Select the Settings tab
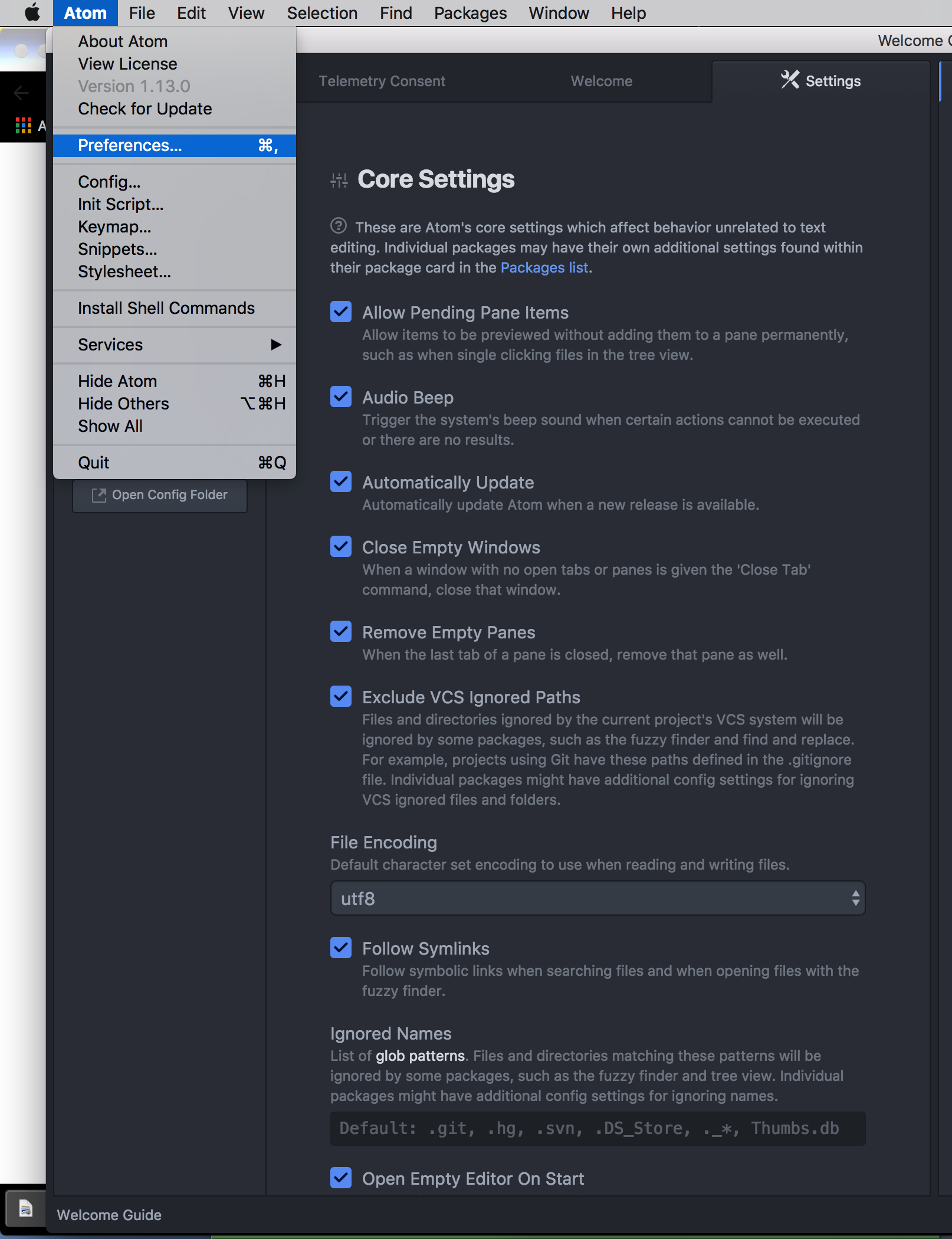Viewport: 952px width, 1239px height. click(820, 81)
